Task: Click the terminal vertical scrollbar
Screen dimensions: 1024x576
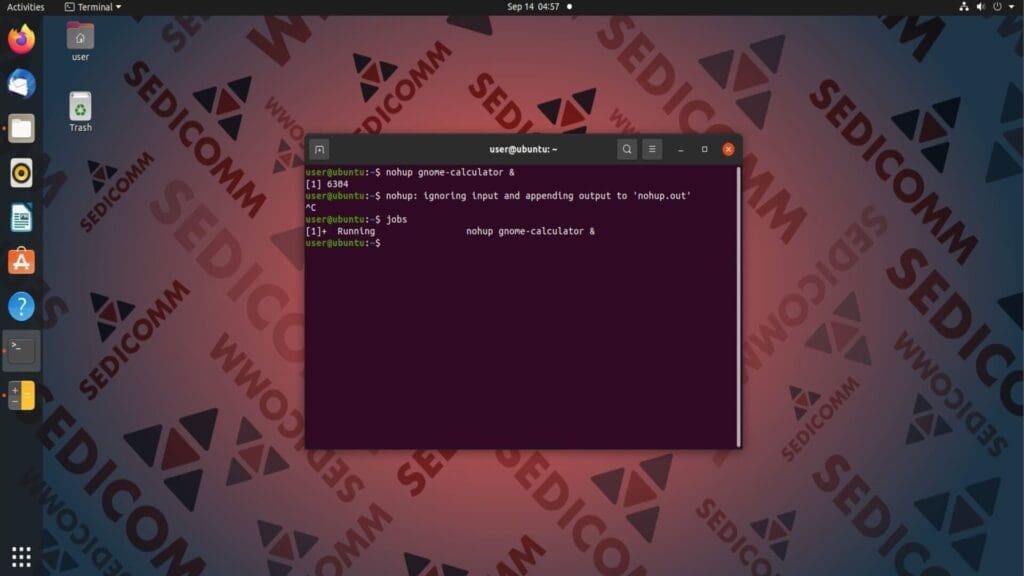Action: [x=739, y=306]
